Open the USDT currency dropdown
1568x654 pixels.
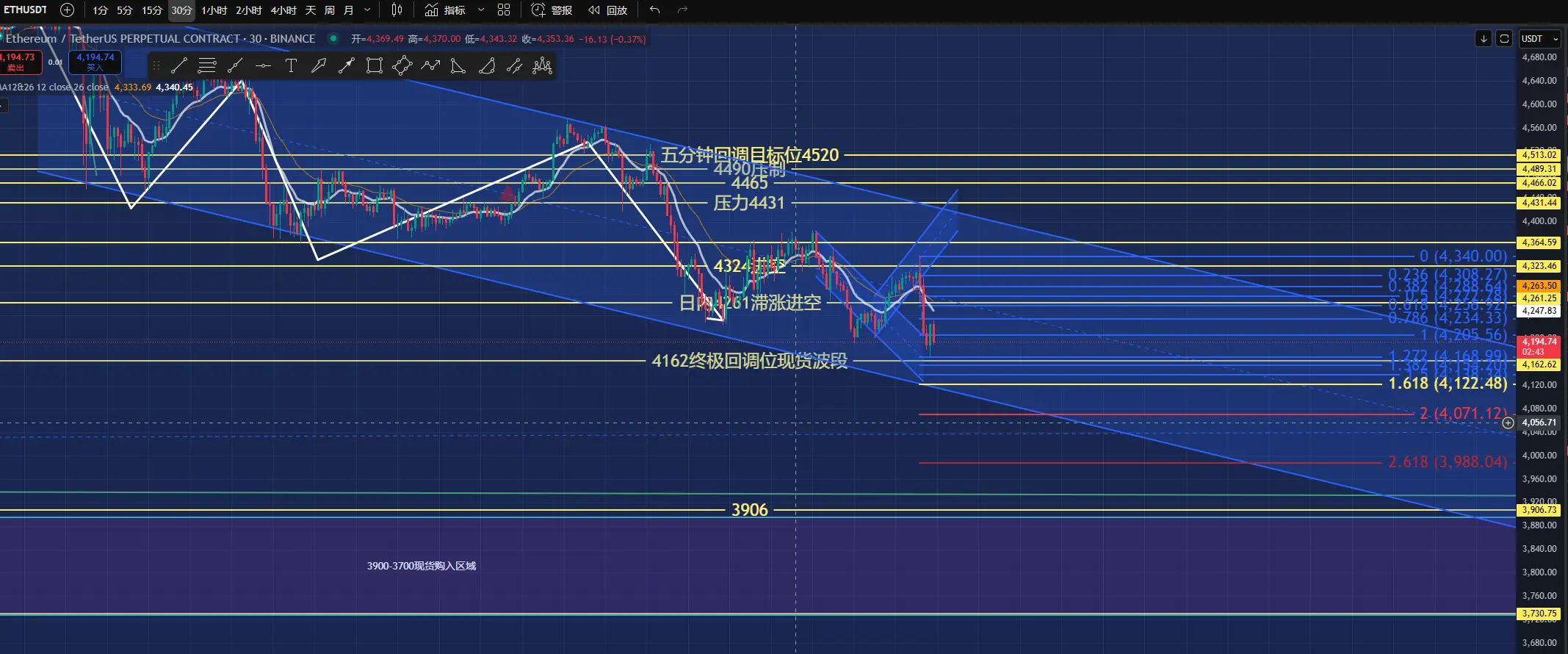[1540, 38]
